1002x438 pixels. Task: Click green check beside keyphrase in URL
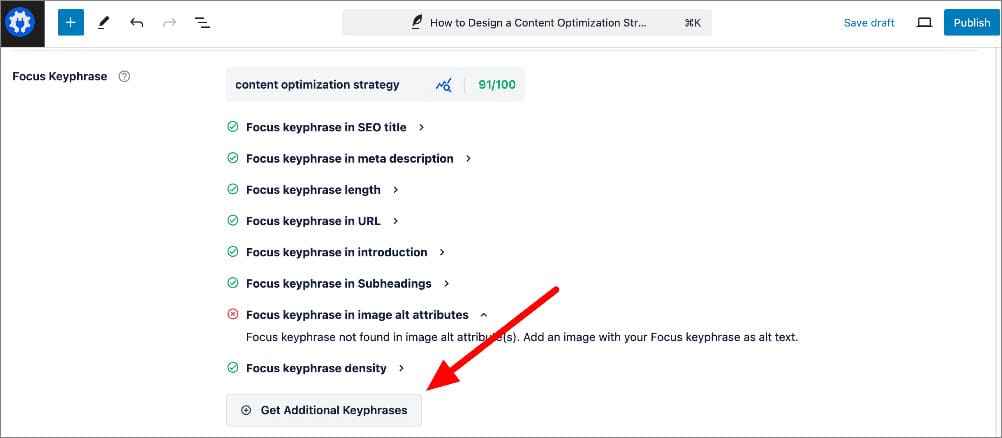click(x=233, y=221)
